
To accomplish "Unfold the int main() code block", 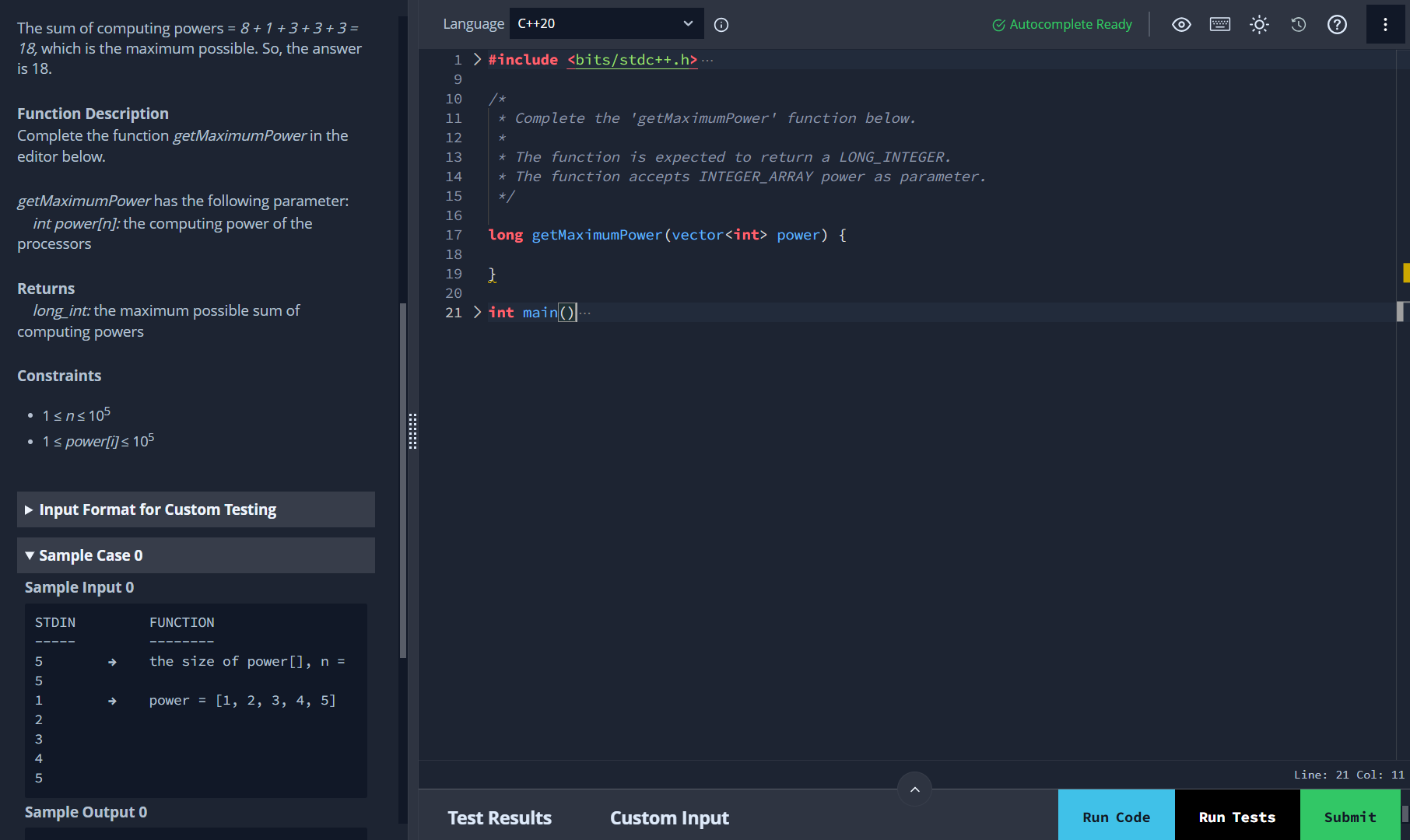I will tap(477, 313).
